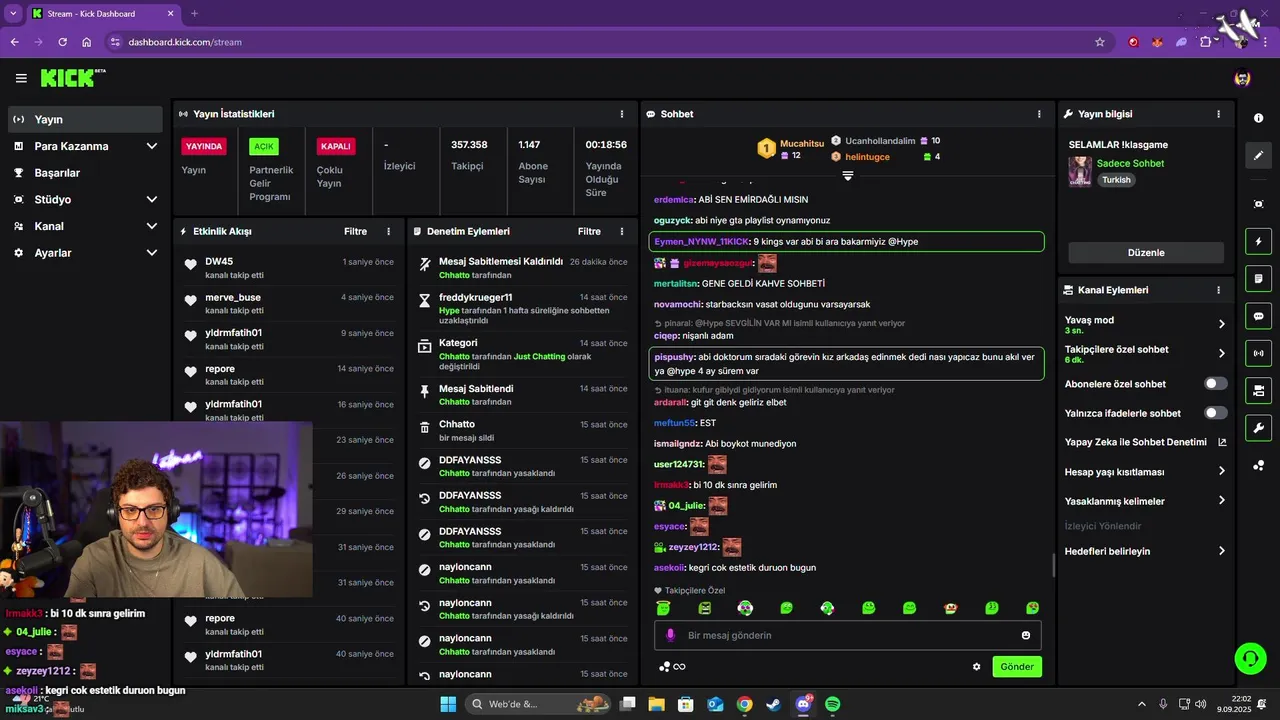The width and height of the screenshot is (1280, 720).
Task: Click Just Chatting category thumbnail
Action: [1080, 171]
